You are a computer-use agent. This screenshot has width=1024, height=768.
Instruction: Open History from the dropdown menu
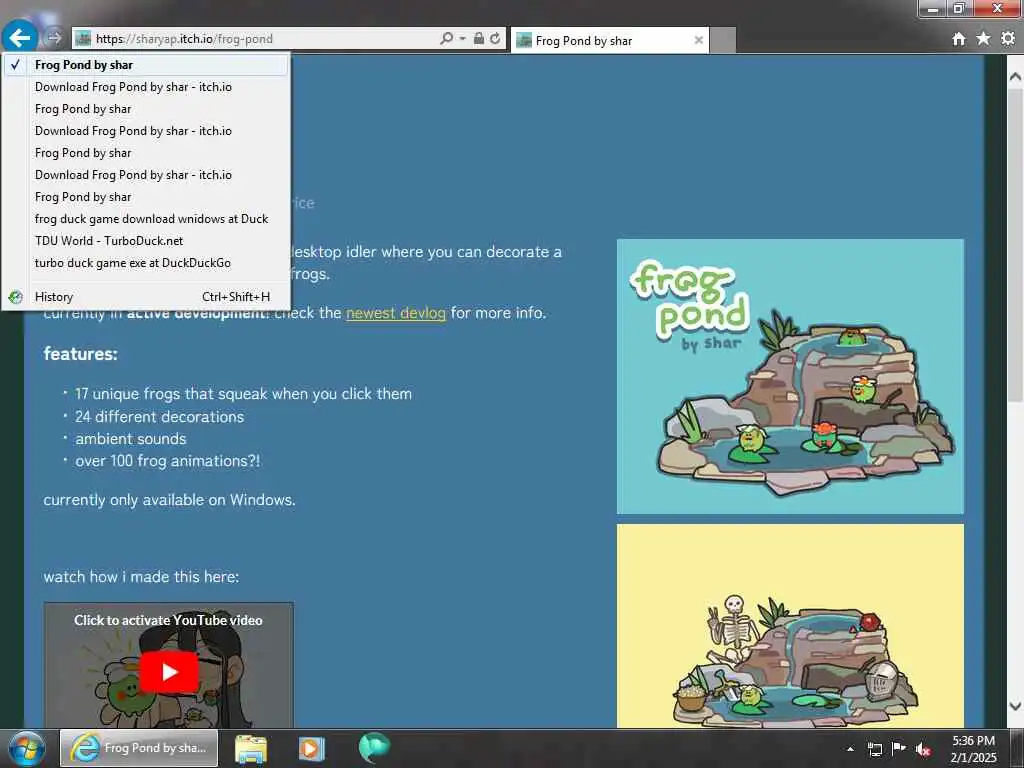(146, 297)
